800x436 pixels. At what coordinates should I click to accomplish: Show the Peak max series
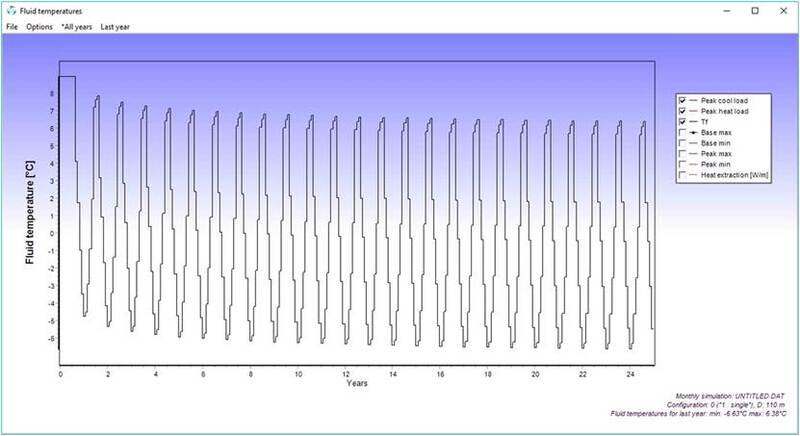tap(682, 154)
